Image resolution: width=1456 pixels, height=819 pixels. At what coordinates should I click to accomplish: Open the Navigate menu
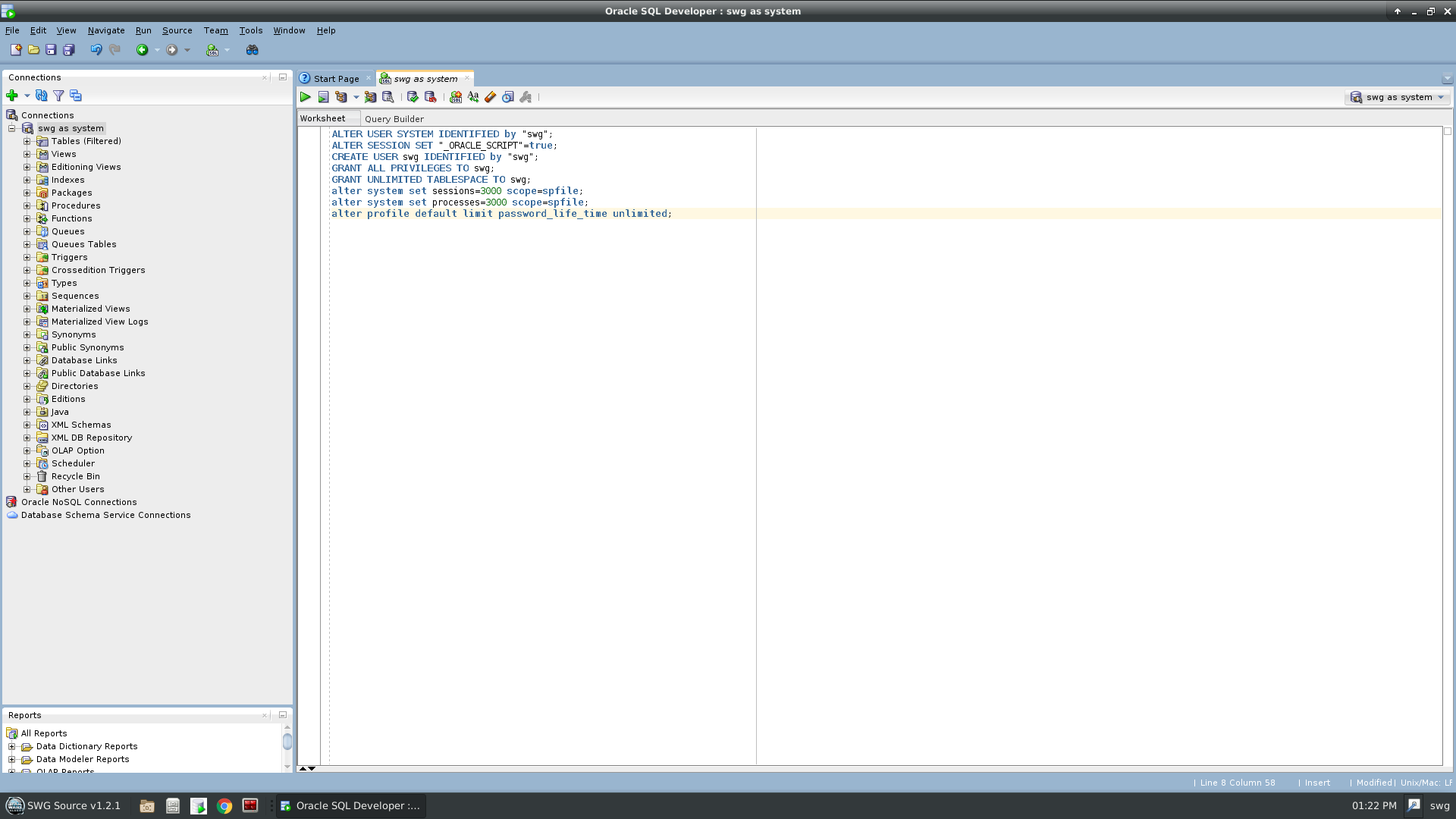pyautogui.click(x=106, y=30)
